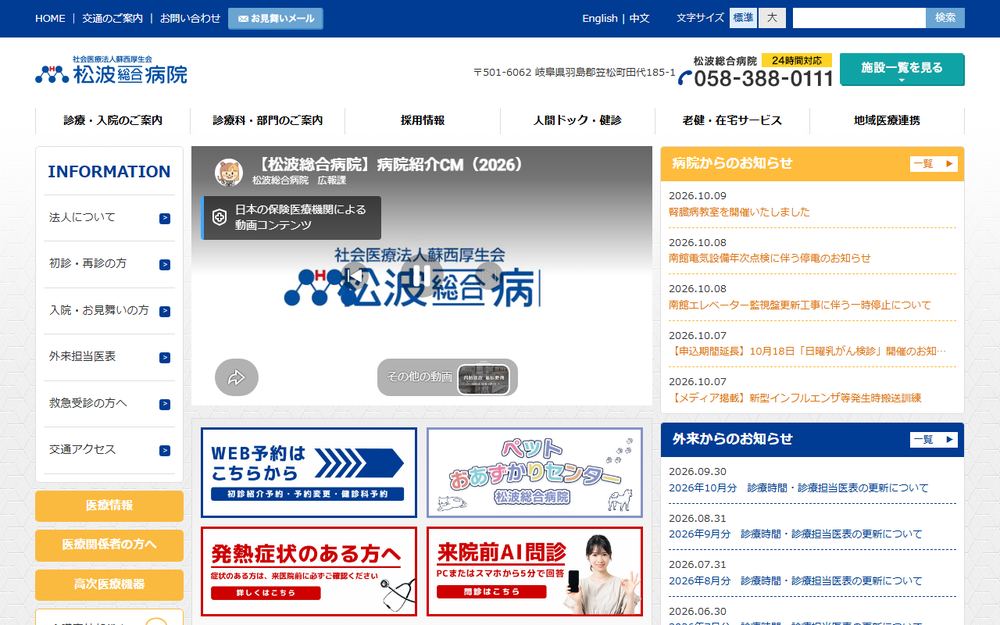Open the video title 病院紹介CM
Screen dimensions: 1000x625
[390, 165]
